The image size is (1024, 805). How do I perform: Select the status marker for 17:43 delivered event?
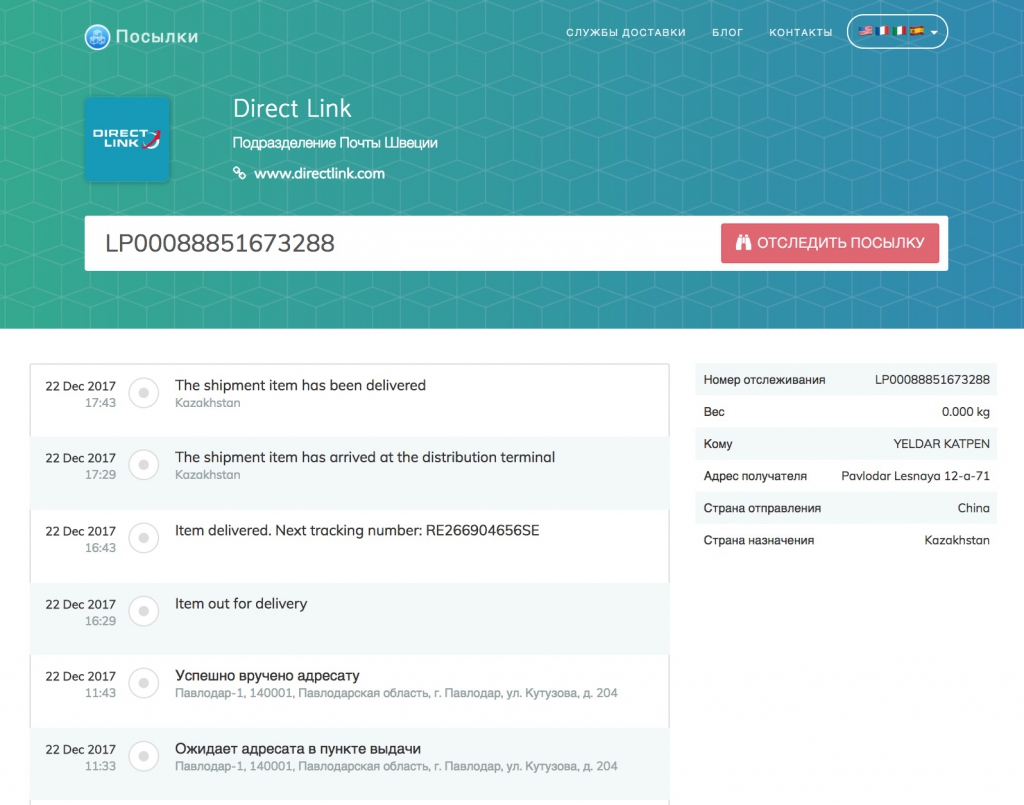[144, 393]
